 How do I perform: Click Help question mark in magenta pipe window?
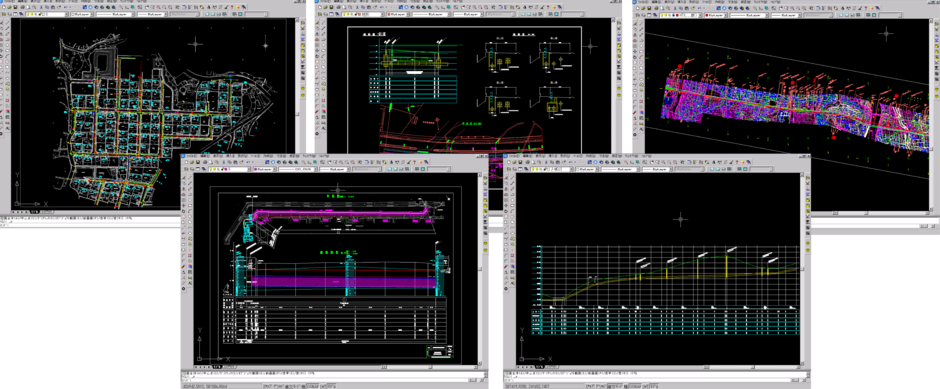414,162
